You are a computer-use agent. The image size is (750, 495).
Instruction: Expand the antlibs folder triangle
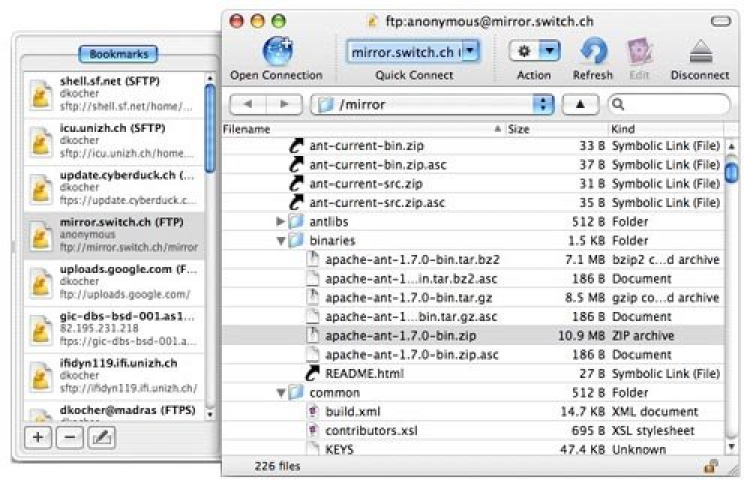click(281, 221)
